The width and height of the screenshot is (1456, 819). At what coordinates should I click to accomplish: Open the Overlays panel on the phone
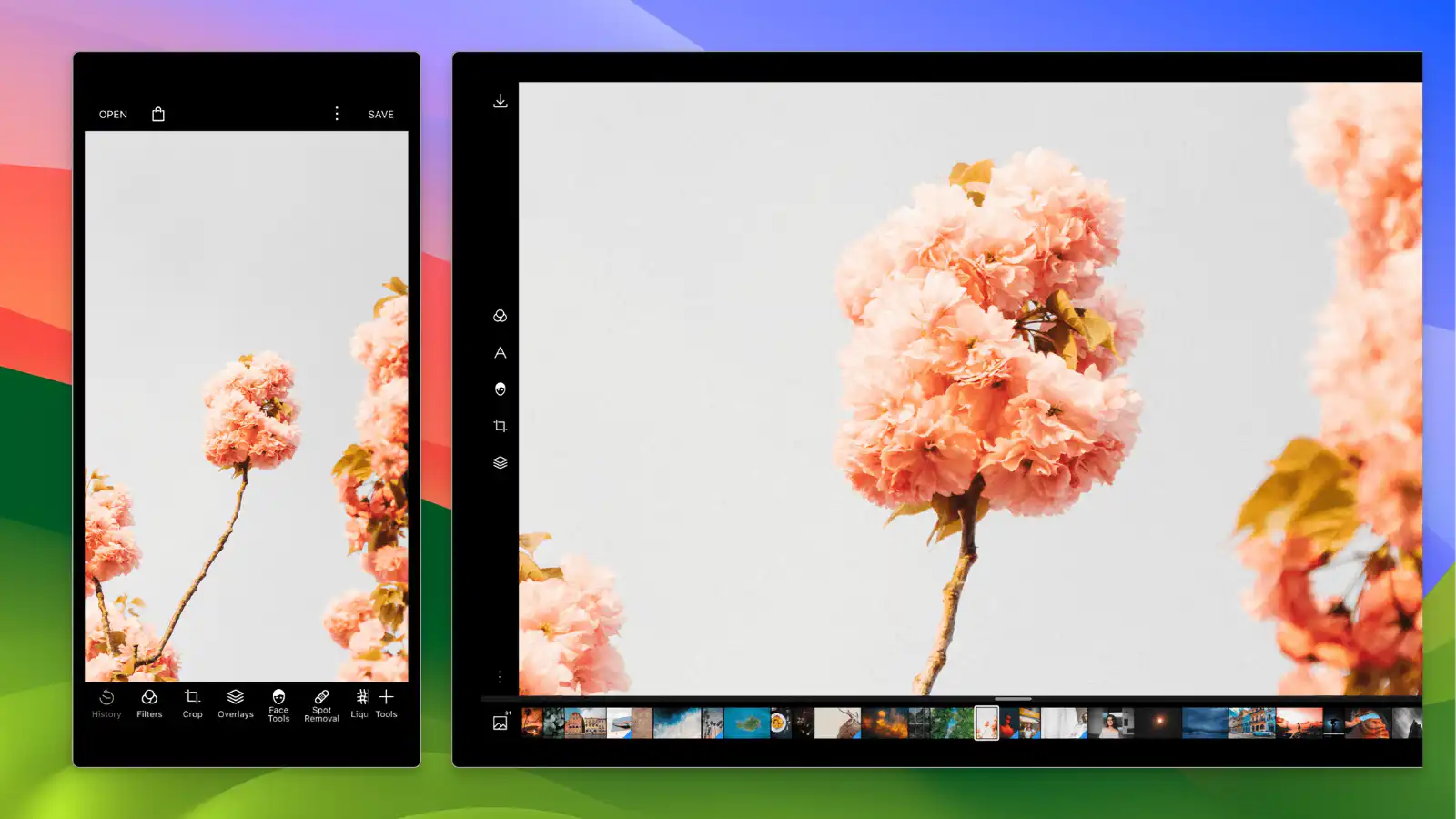tap(235, 705)
